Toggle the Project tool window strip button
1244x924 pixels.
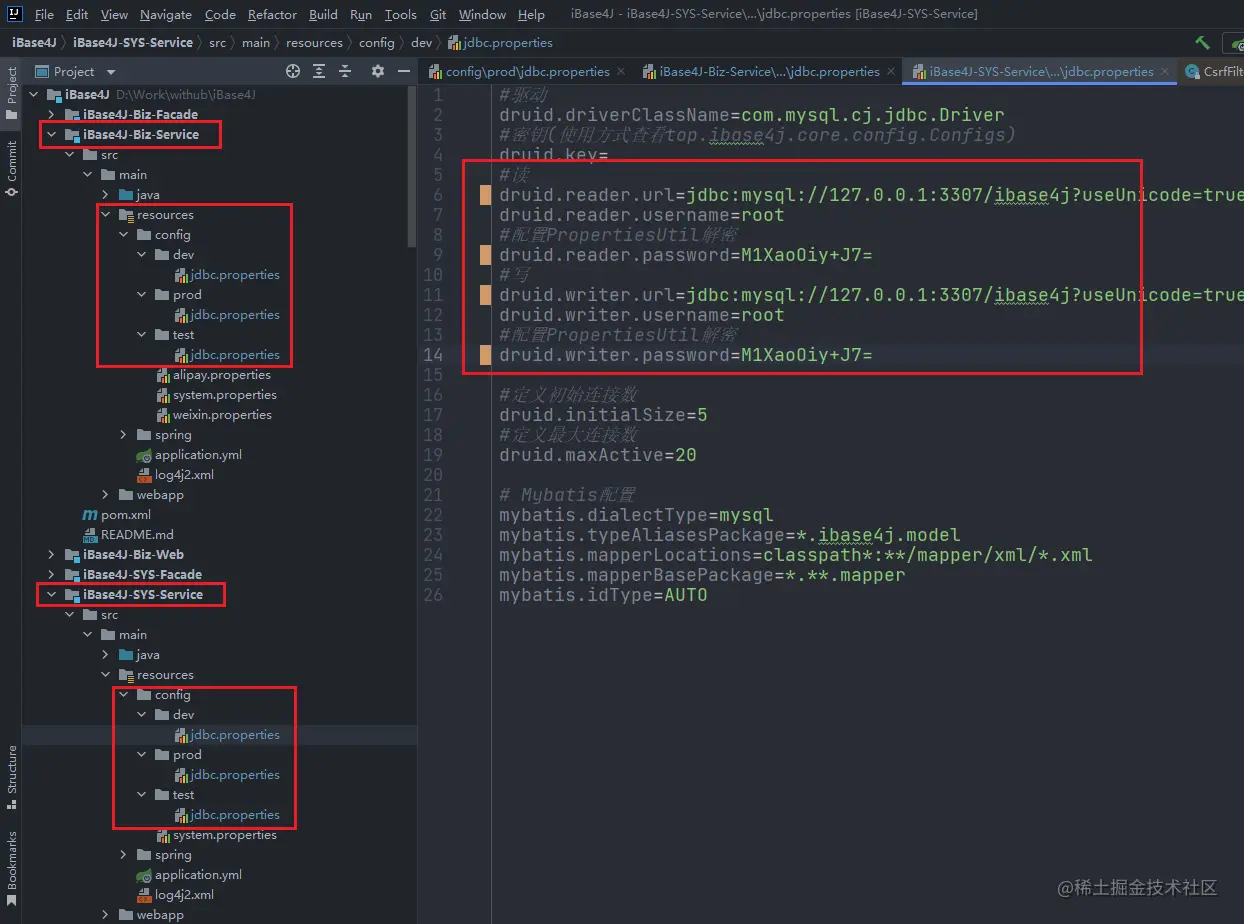(x=11, y=93)
